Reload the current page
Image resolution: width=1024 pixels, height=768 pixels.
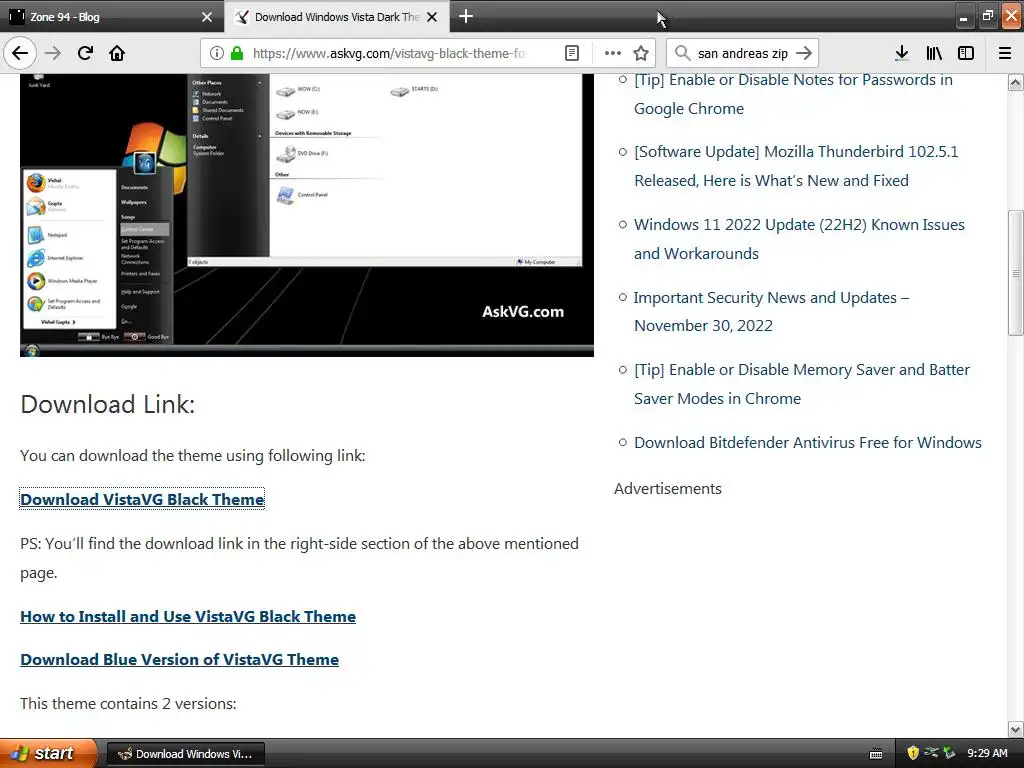point(85,53)
